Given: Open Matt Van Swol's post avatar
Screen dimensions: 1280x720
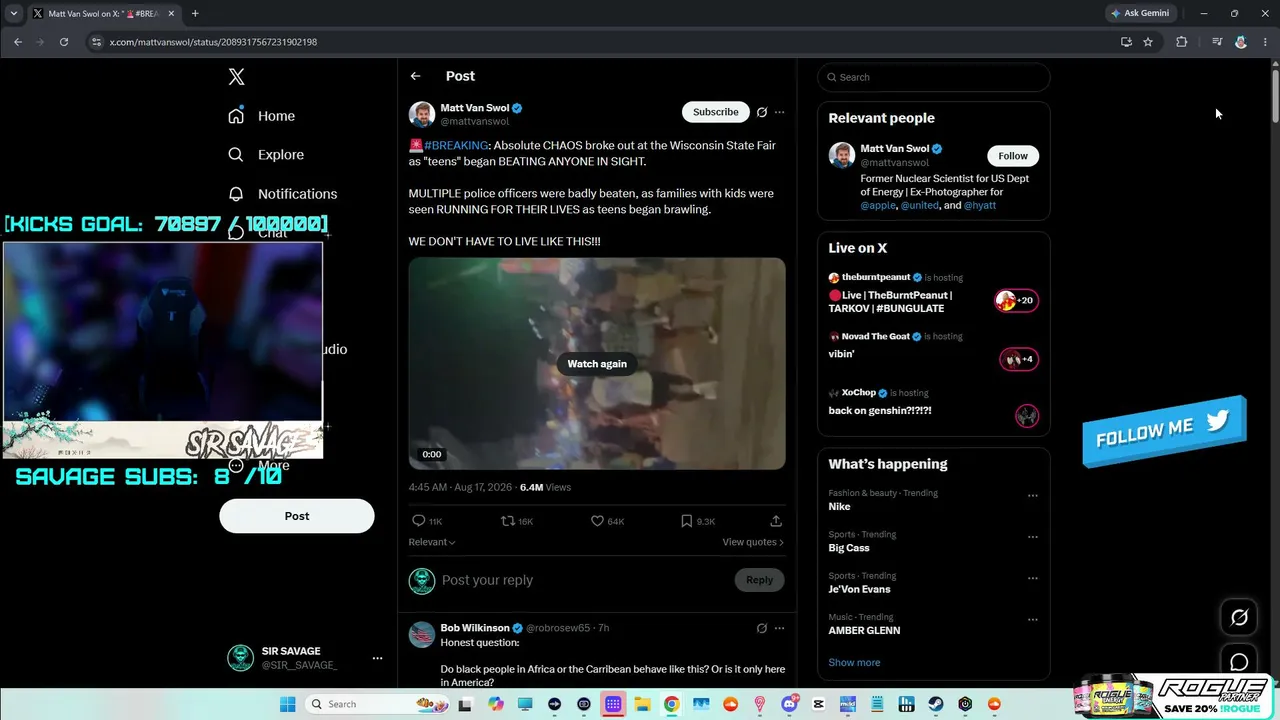Looking at the screenshot, I should pyautogui.click(x=421, y=114).
